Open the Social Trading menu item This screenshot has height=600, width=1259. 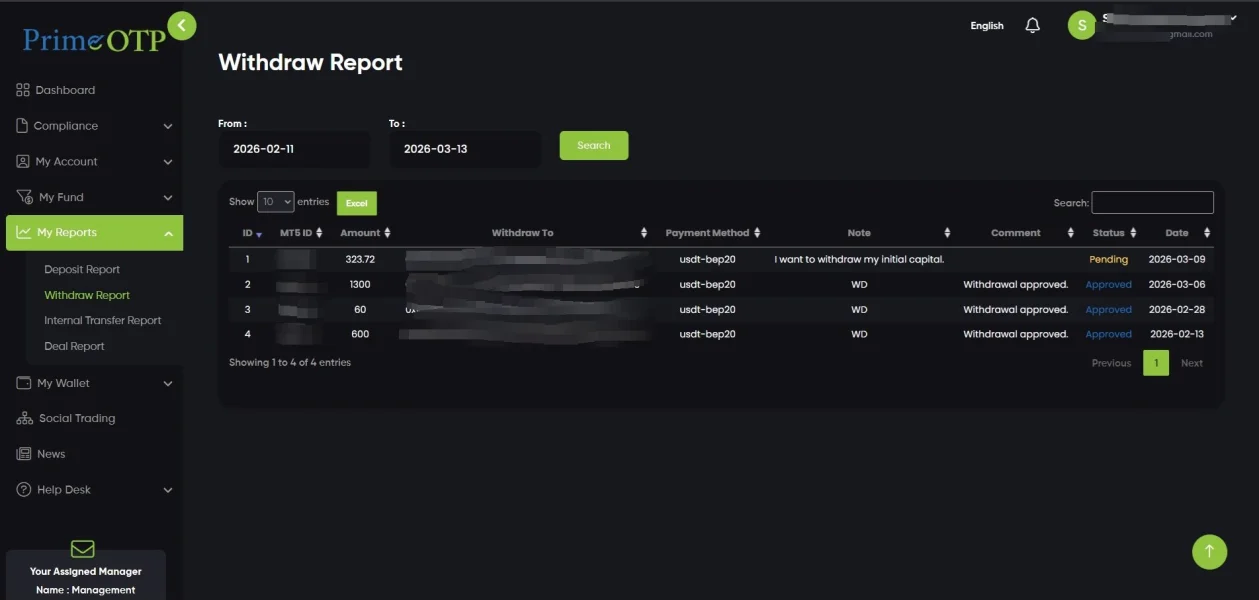click(76, 418)
